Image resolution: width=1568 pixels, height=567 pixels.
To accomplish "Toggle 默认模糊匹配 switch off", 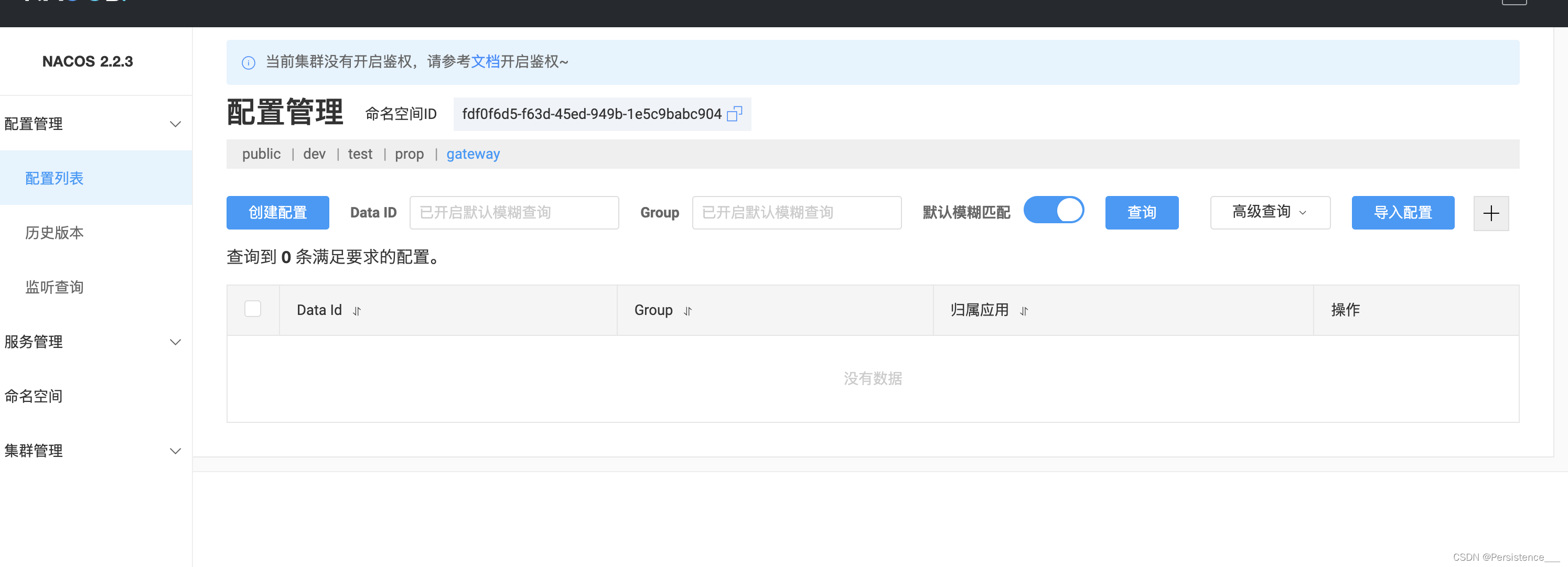I will (x=1054, y=211).
